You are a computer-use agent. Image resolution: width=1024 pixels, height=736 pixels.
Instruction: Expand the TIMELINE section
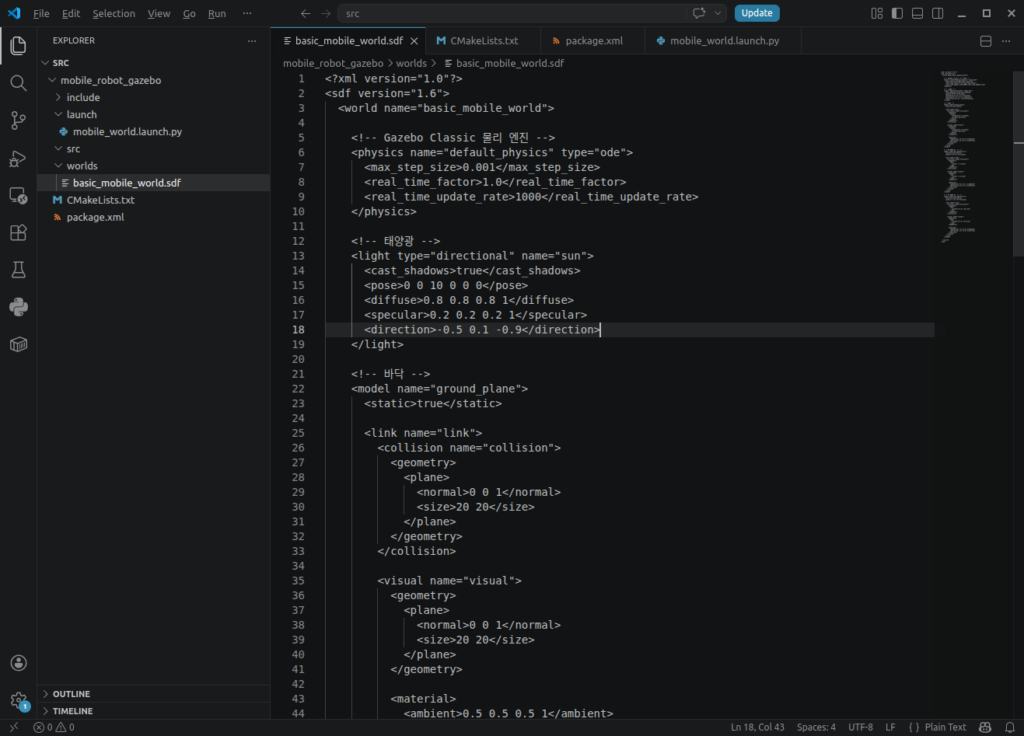tap(154, 711)
